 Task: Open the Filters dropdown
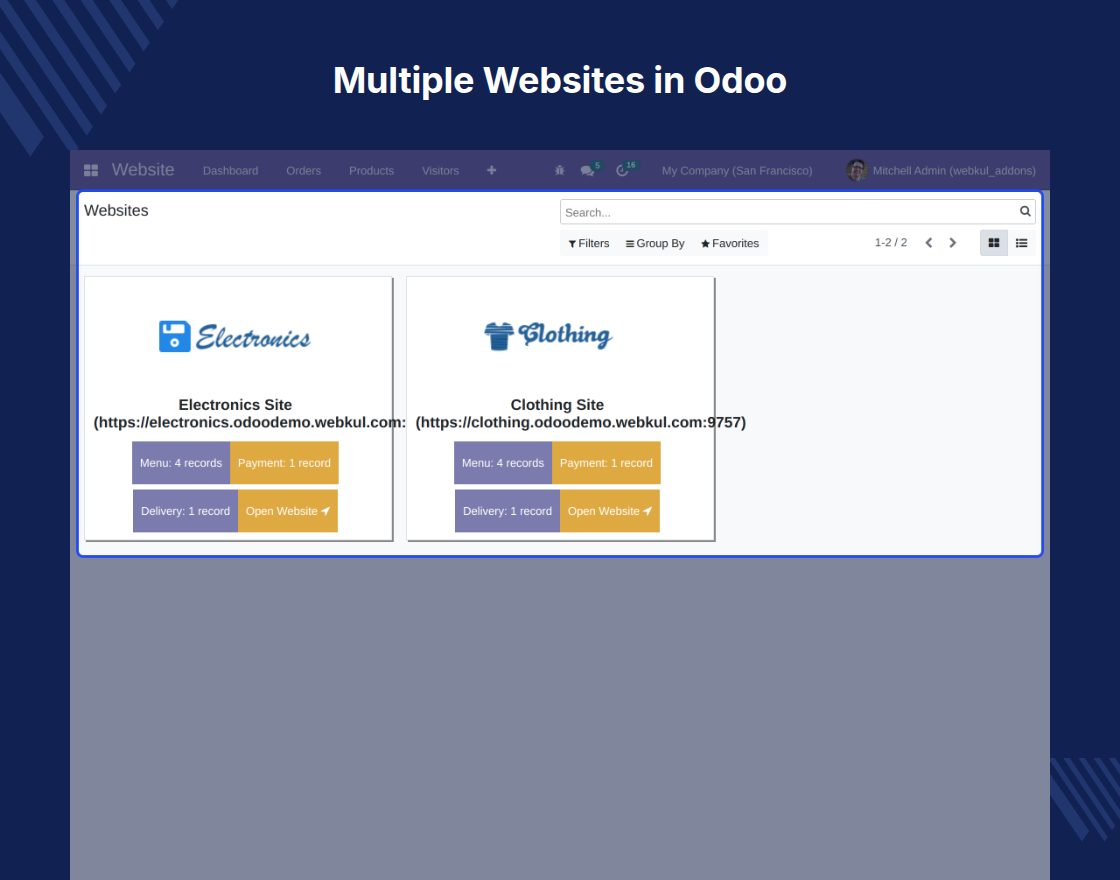(589, 244)
